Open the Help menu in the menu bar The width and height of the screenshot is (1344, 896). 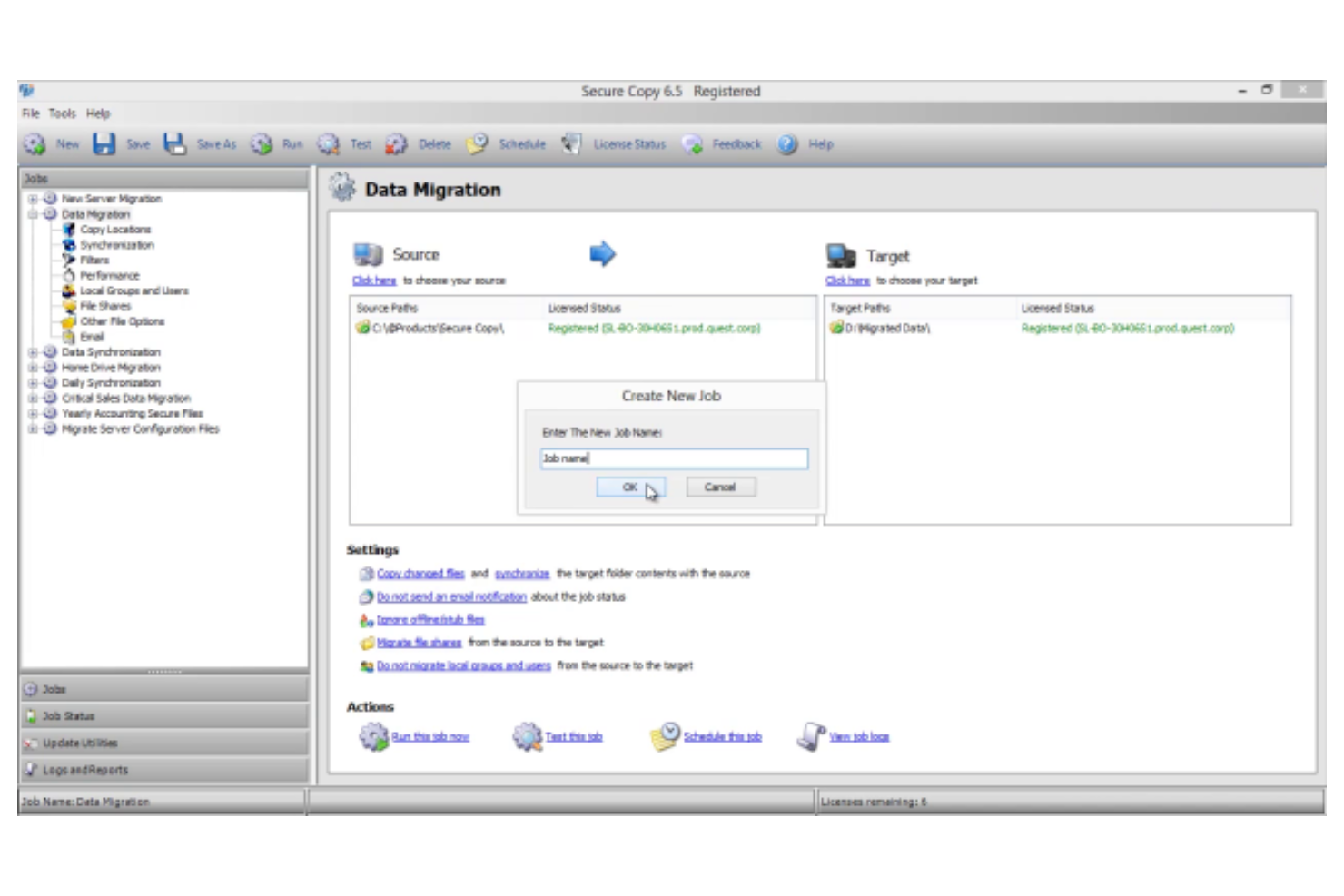(98, 113)
